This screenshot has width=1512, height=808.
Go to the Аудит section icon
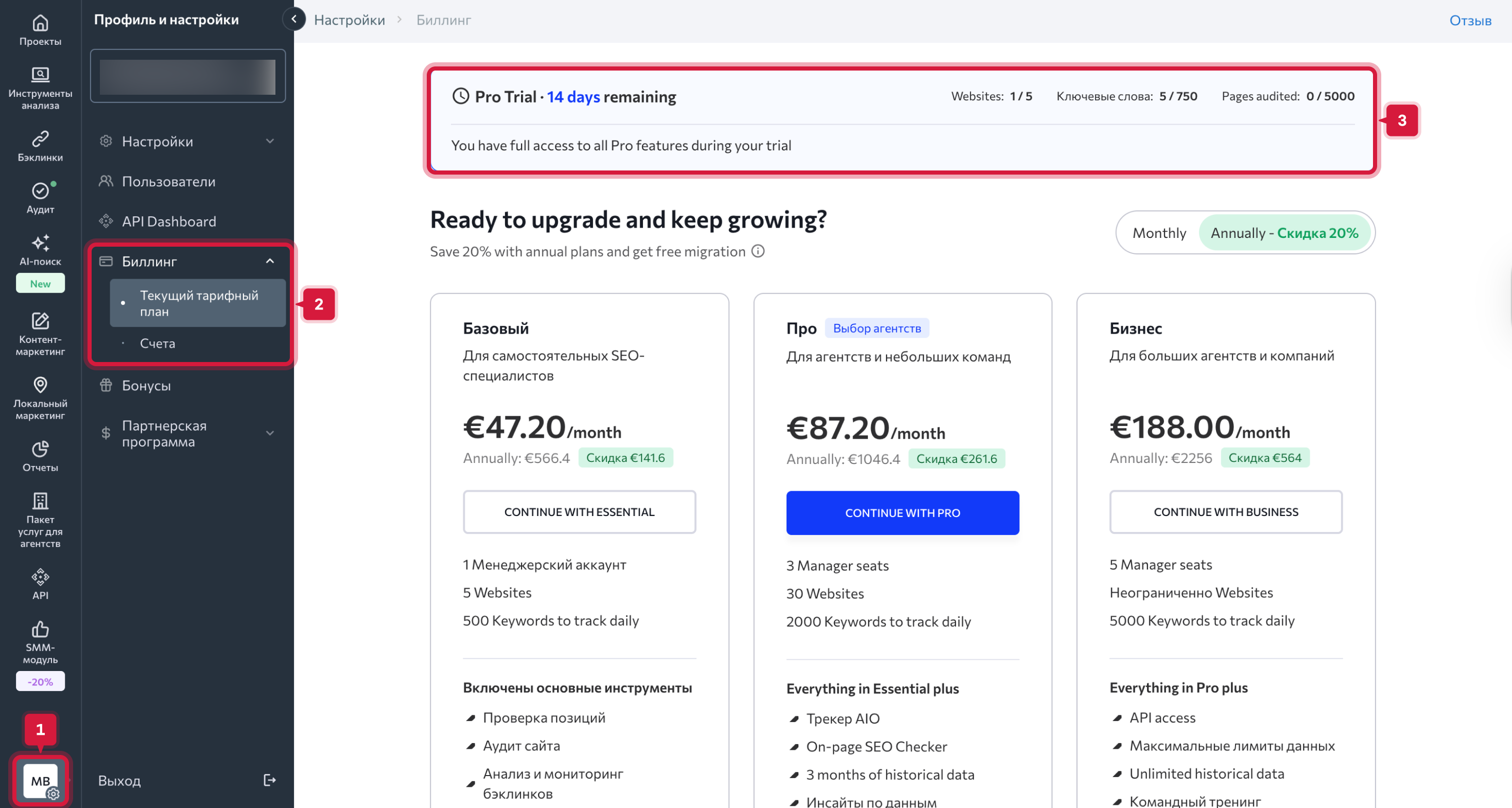40,192
